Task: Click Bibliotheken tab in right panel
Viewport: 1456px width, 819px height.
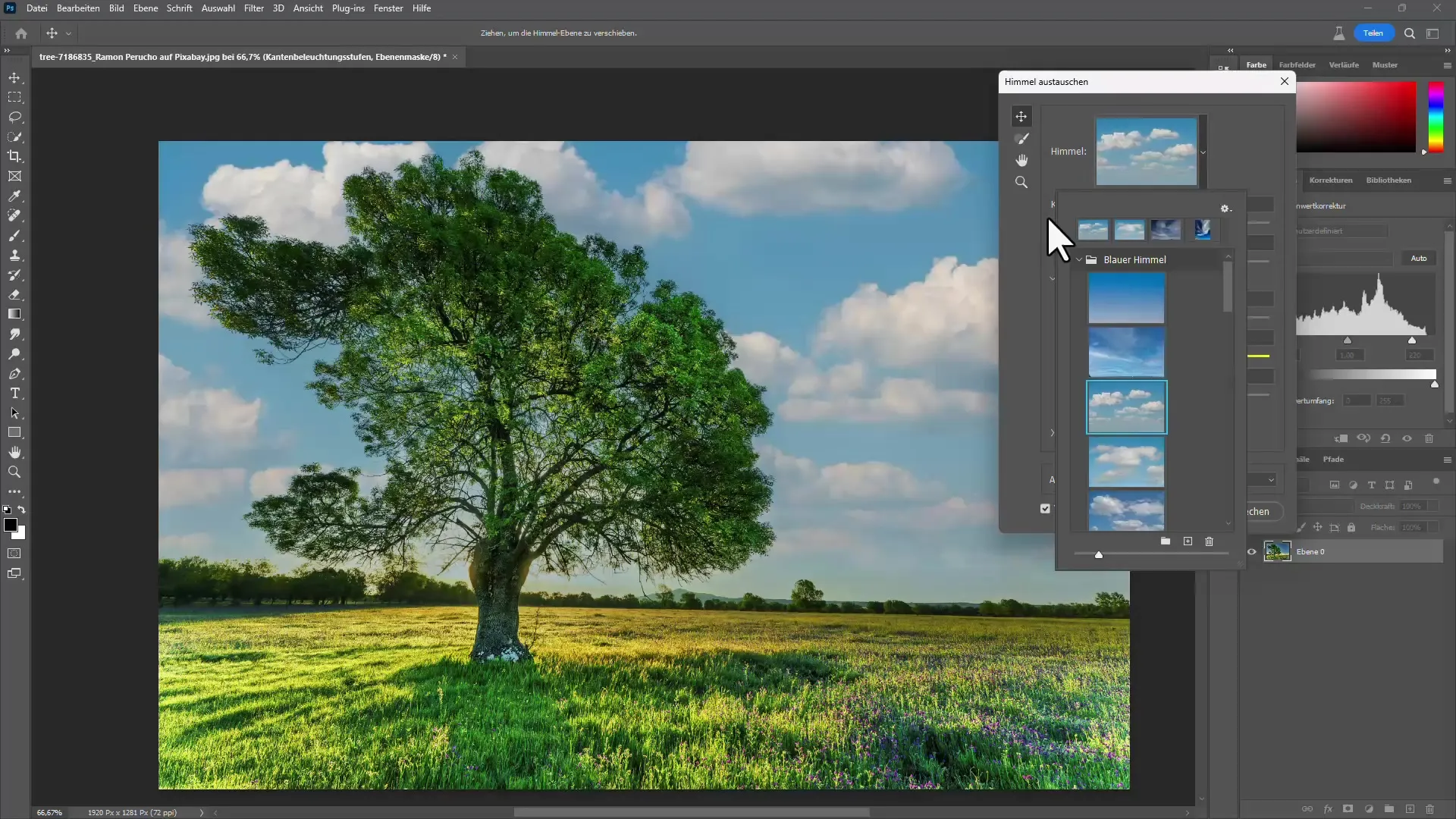Action: (1388, 180)
